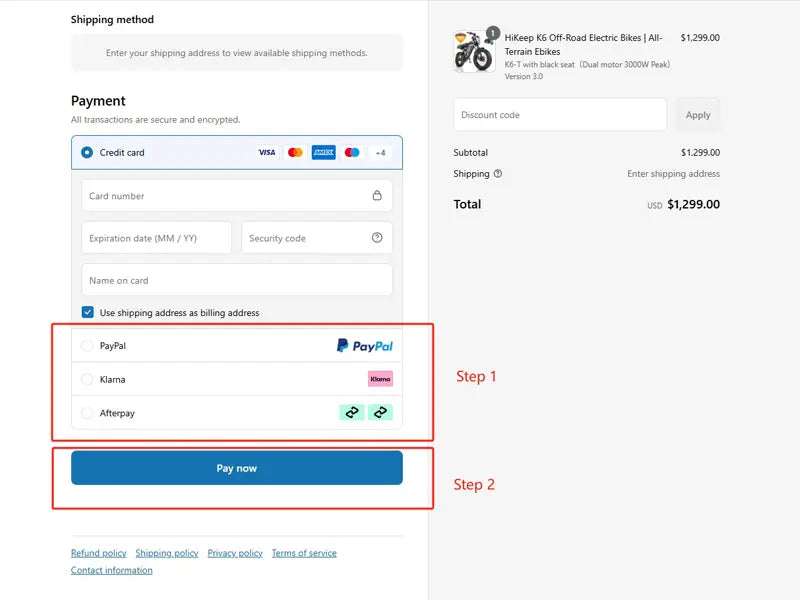The width and height of the screenshot is (800, 600).
Task: Uncheck use shipping address as billing
Action: pos(88,313)
